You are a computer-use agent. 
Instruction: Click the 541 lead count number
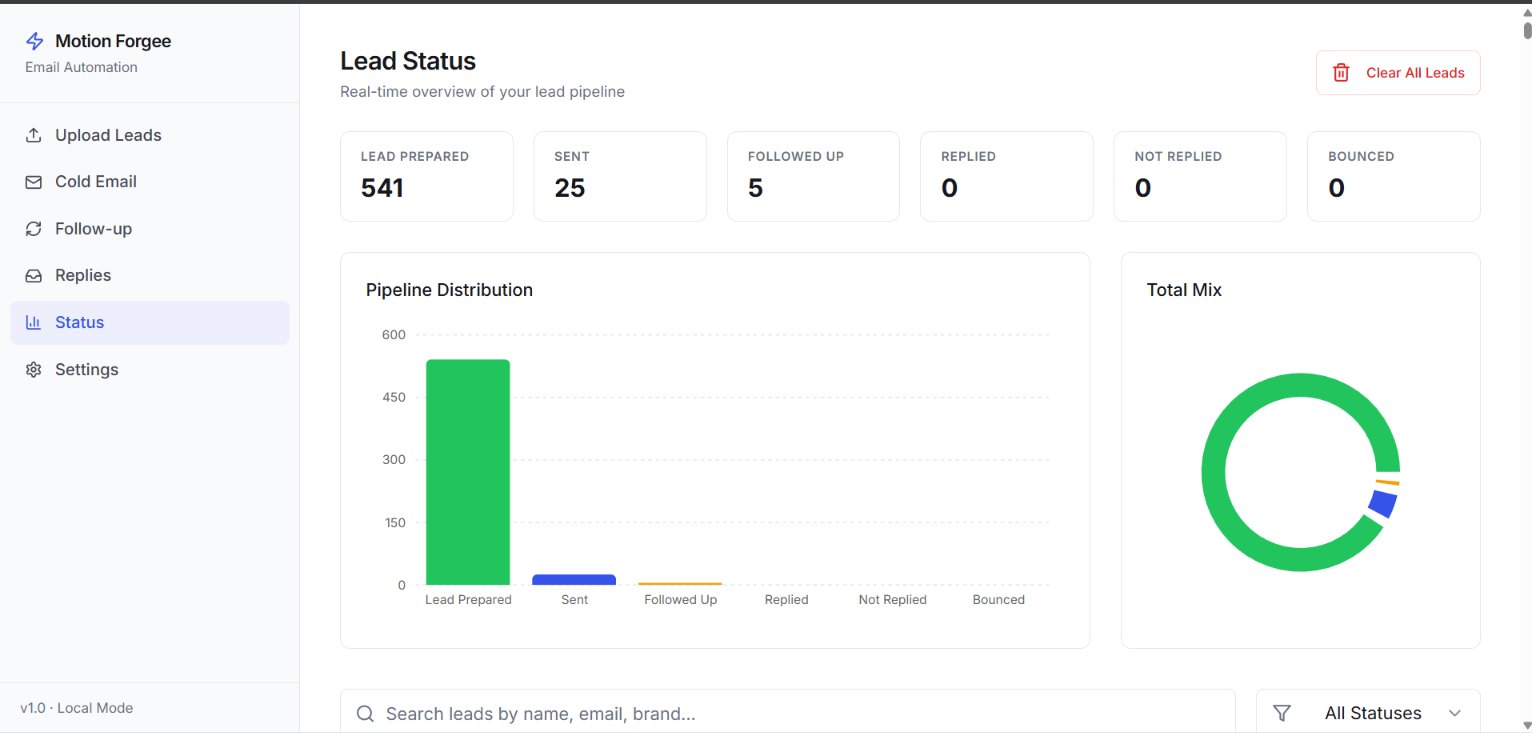point(382,188)
